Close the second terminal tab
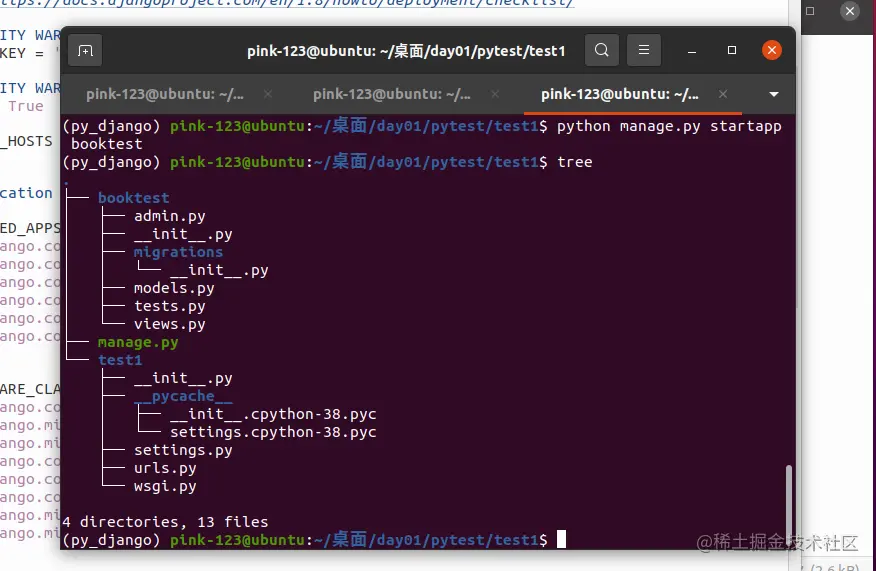The height and width of the screenshot is (571, 876). pyautogui.click(x=495, y=94)
